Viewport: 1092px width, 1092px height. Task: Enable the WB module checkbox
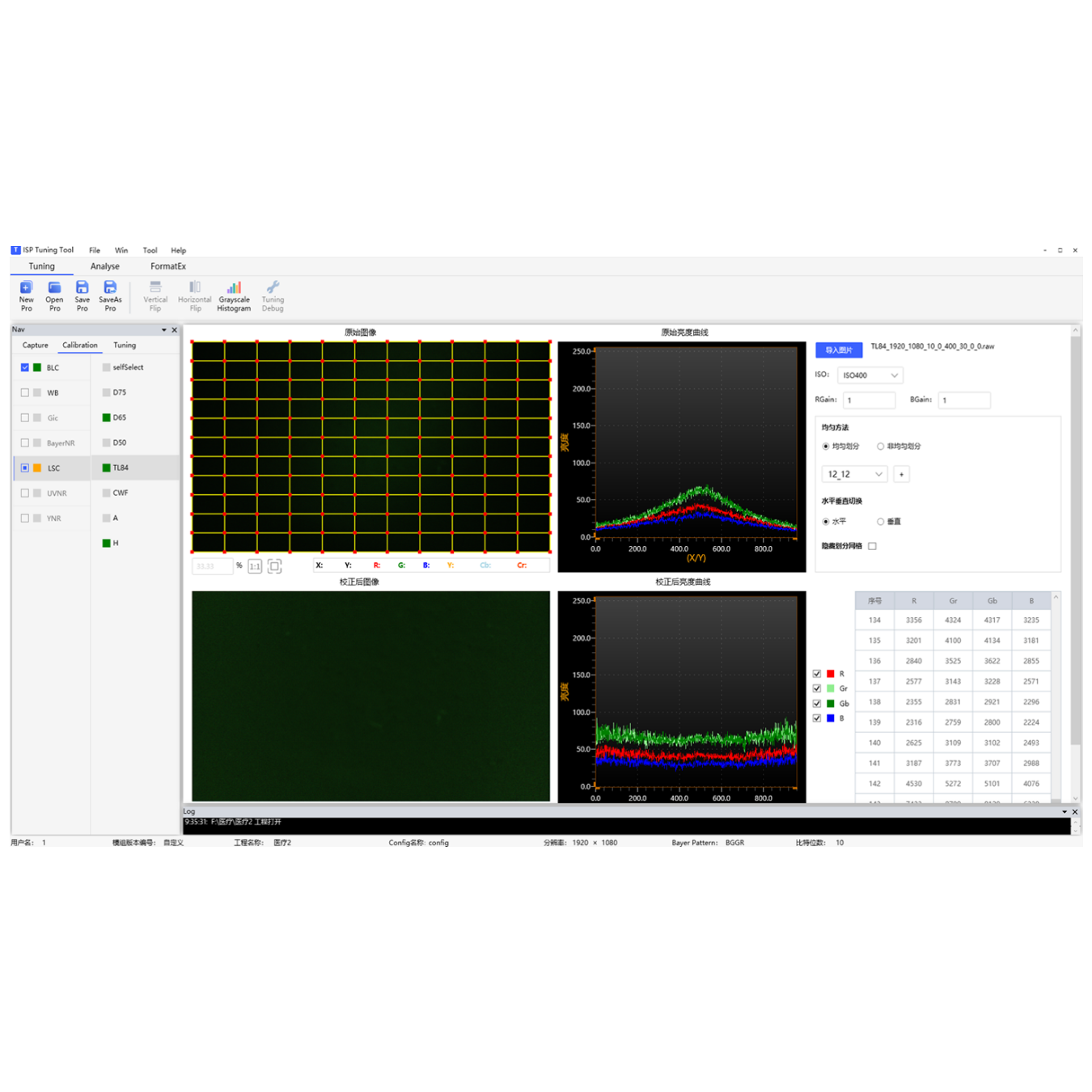[x=25, y=392]
